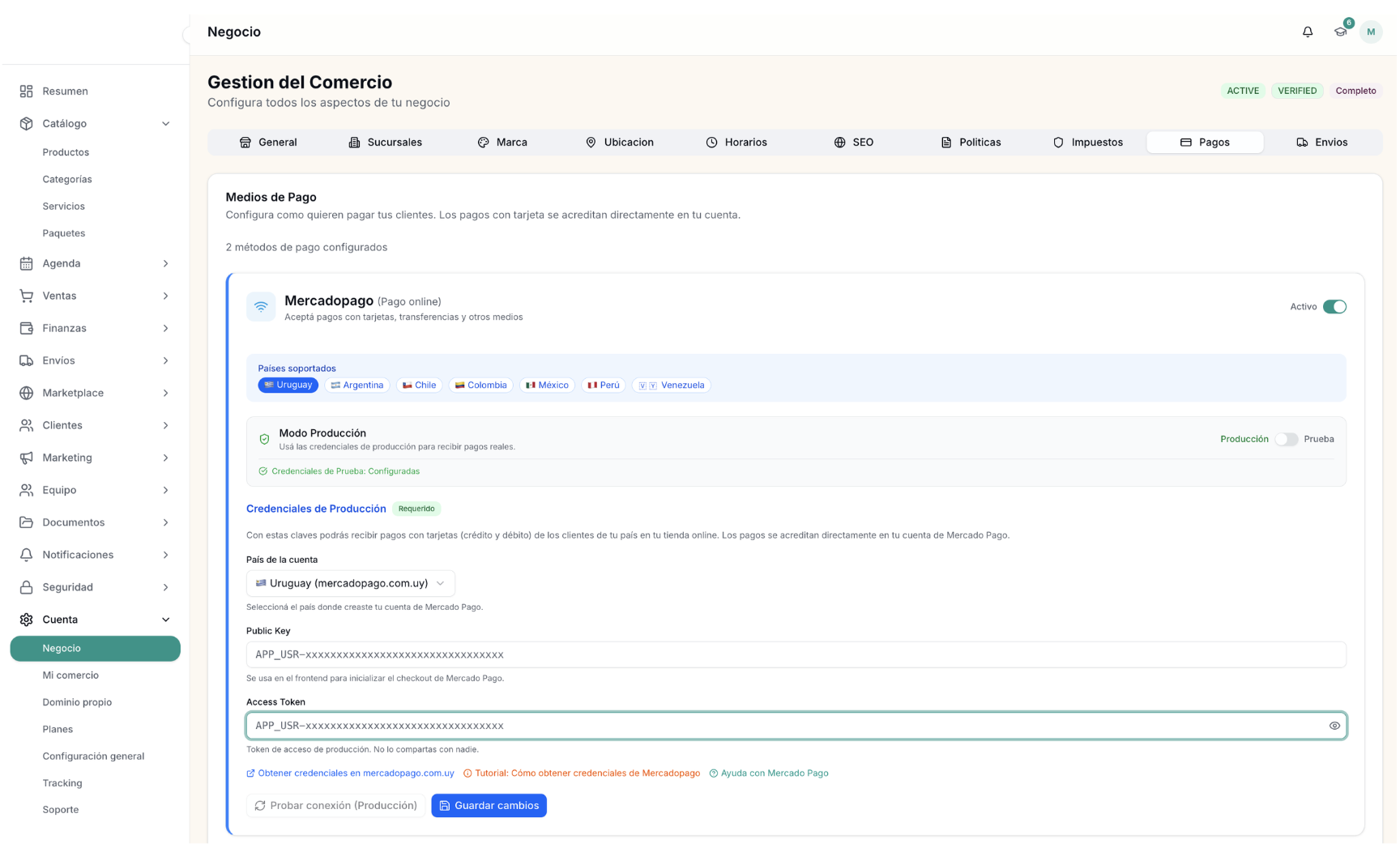Select the Uruguay country chip
Image resolution: width=1400 pixels, height=852 pixels.
288,386
